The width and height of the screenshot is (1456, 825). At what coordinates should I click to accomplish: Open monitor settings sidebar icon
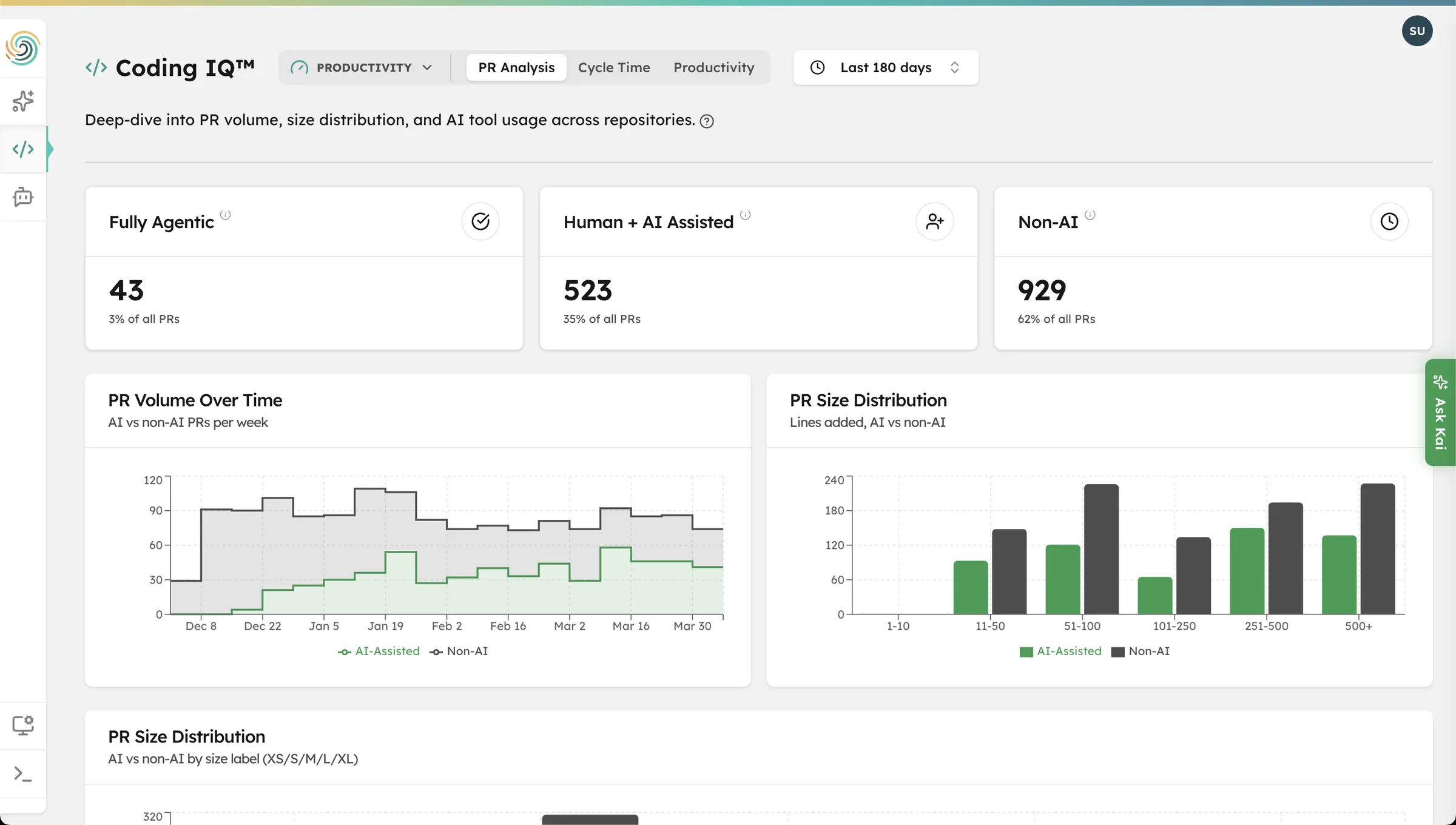[x=23, y=725]
